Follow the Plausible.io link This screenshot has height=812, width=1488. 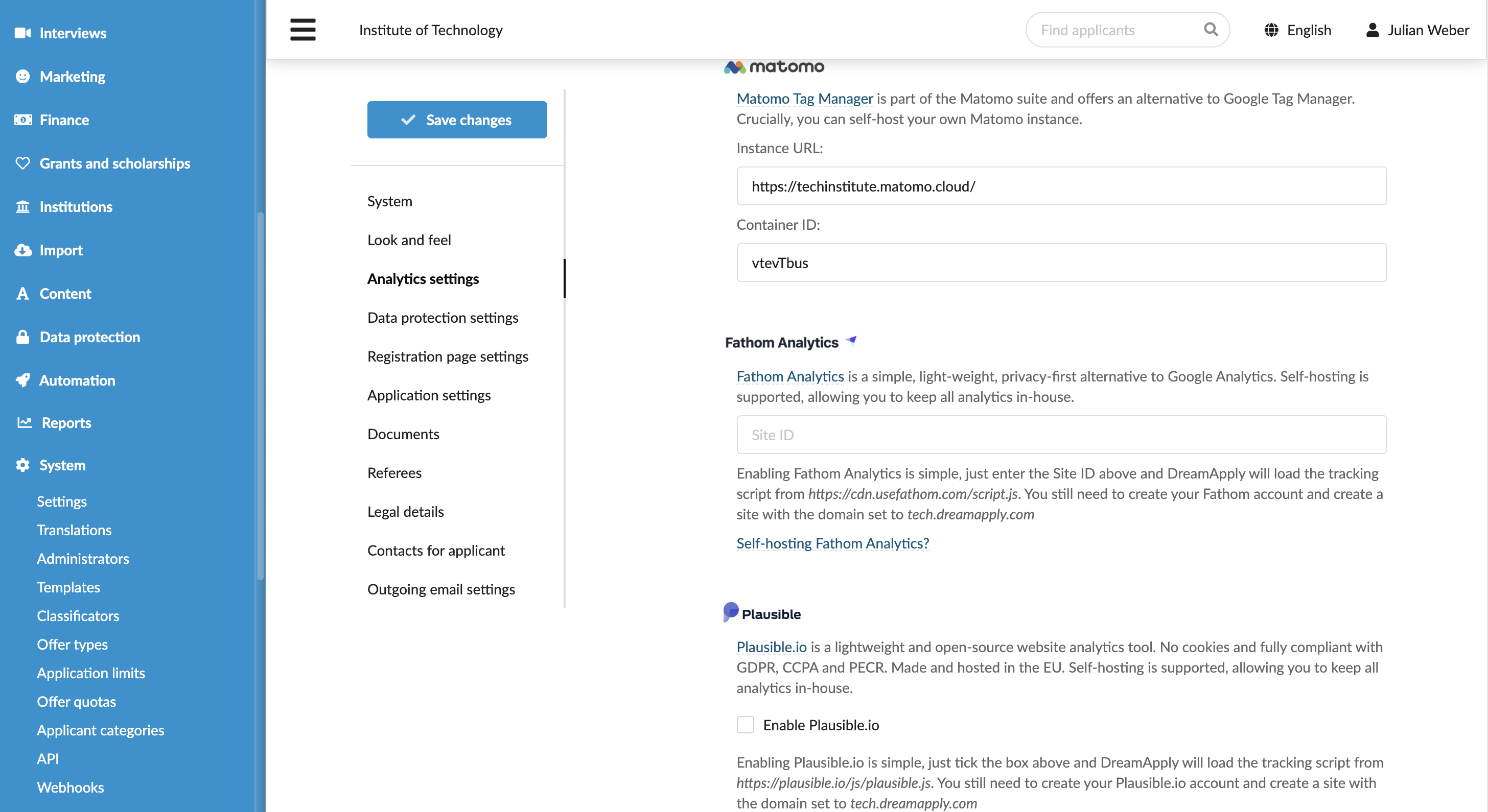[771, 647]
